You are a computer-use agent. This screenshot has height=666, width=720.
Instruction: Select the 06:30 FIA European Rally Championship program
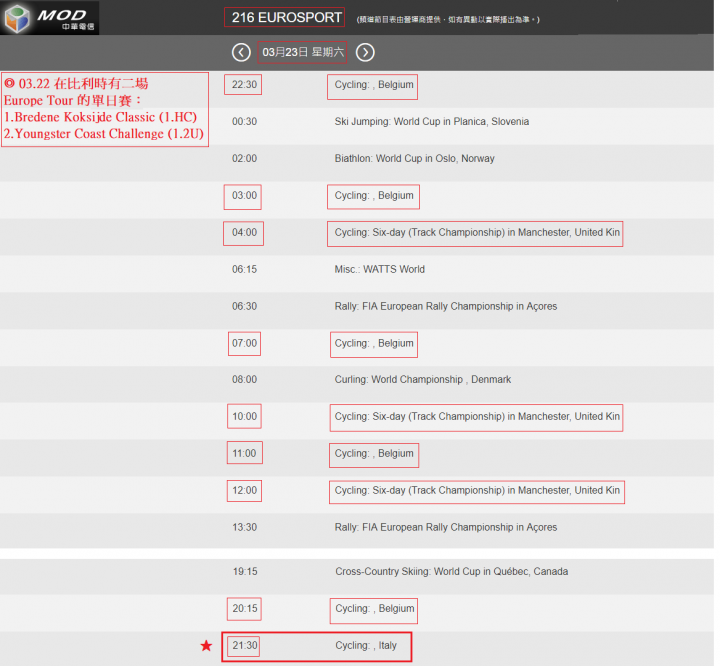click(445, 306)
